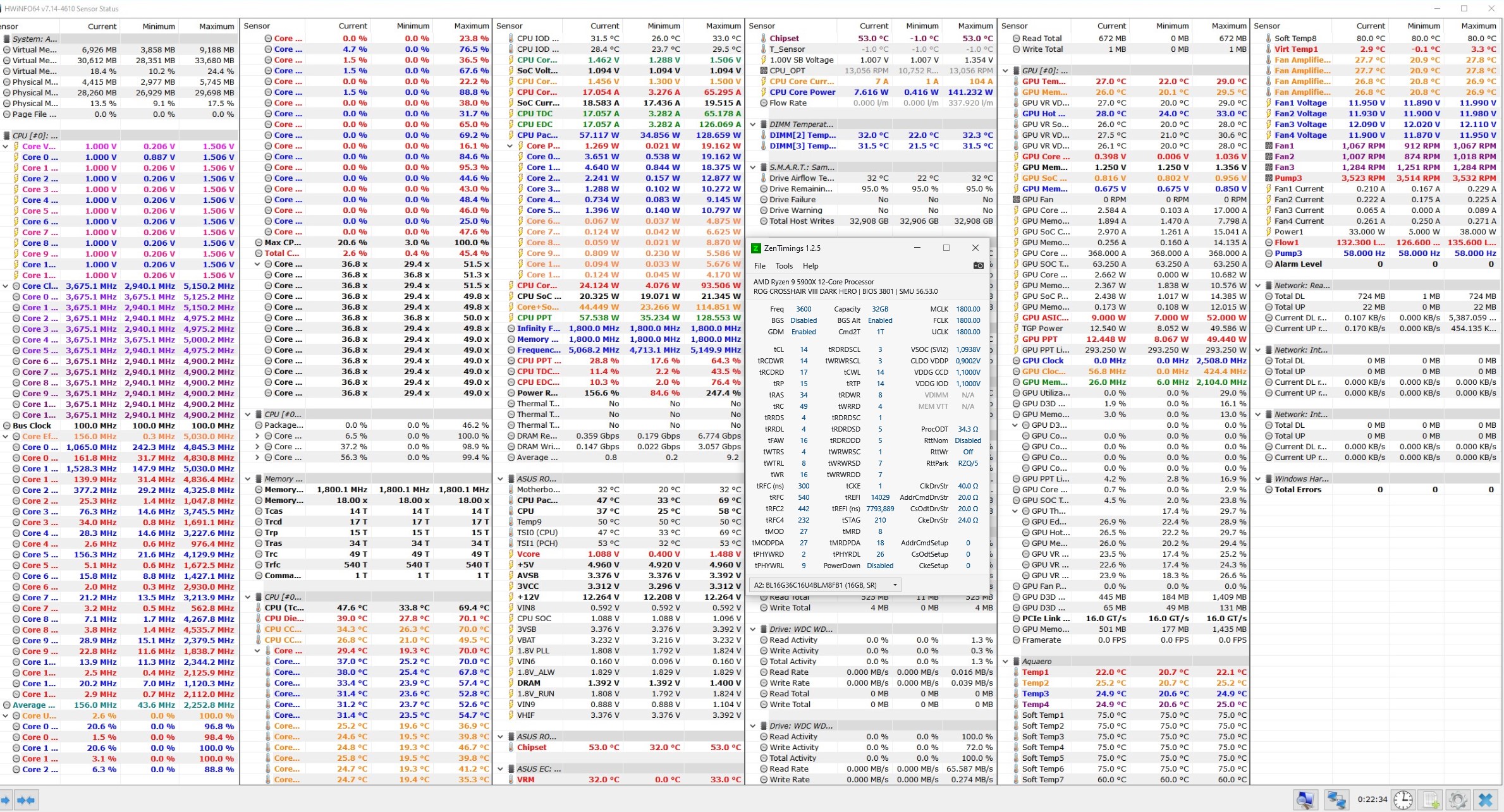1504x812 pixels.
Task: Expand the Core Clocks tree row
Action: pyautogui.click(x=6, y=286)
